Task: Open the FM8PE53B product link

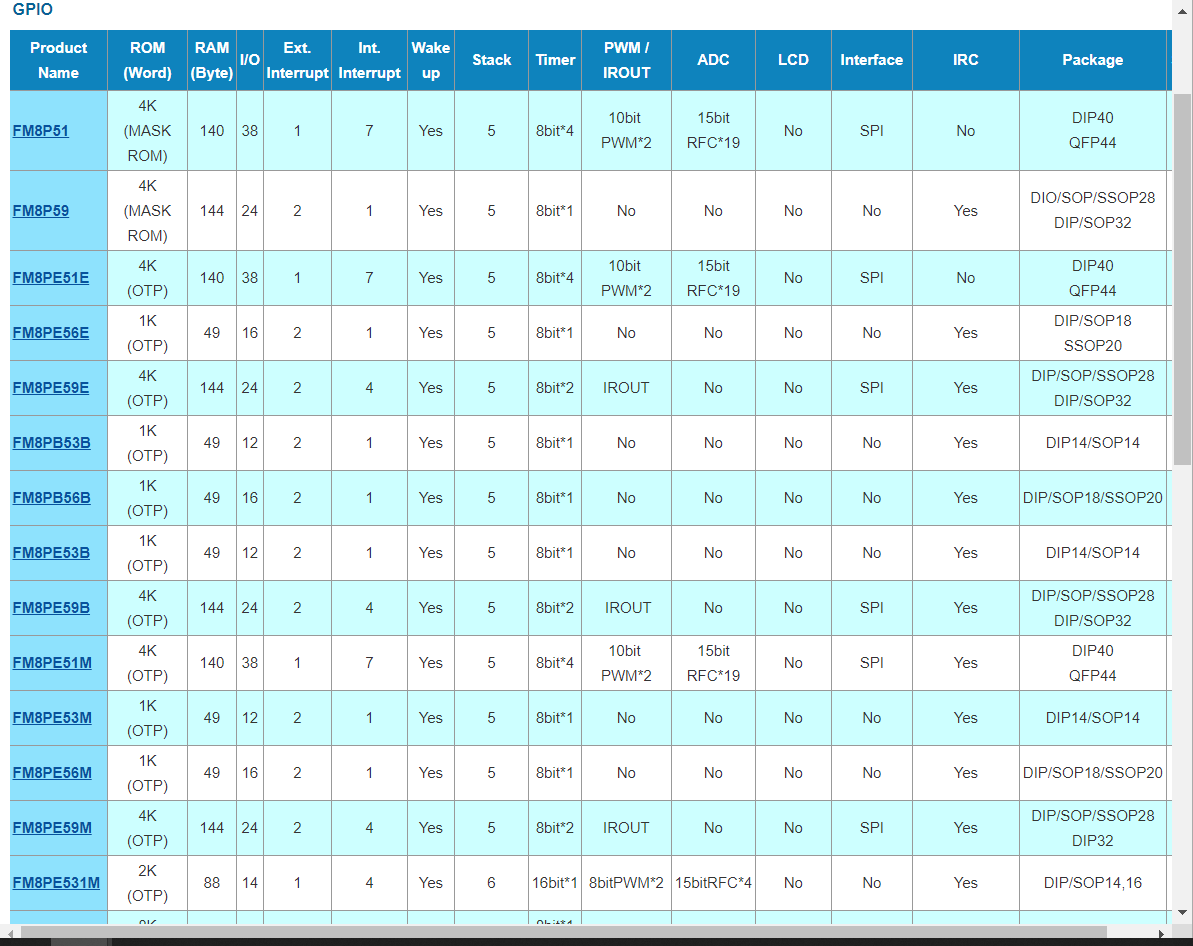Action: [51, 553]
